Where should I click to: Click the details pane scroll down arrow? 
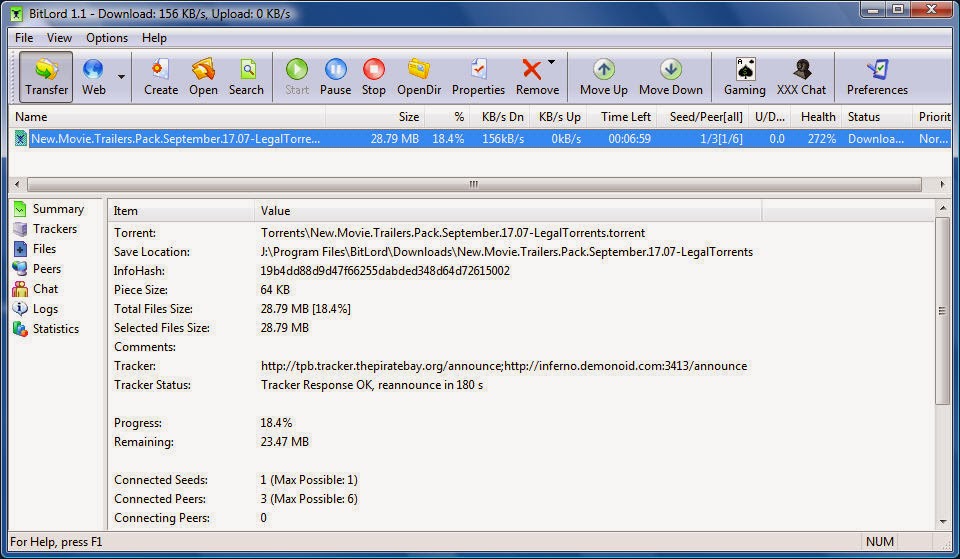pyautogui.click(x=942, y=522)
